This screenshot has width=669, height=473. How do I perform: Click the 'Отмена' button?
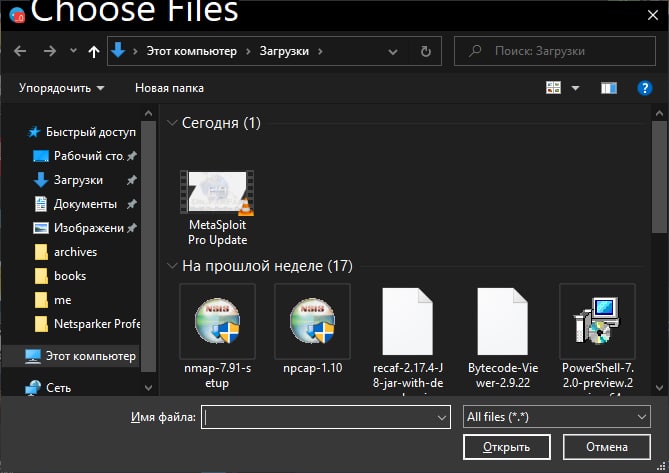click(607, 447)
